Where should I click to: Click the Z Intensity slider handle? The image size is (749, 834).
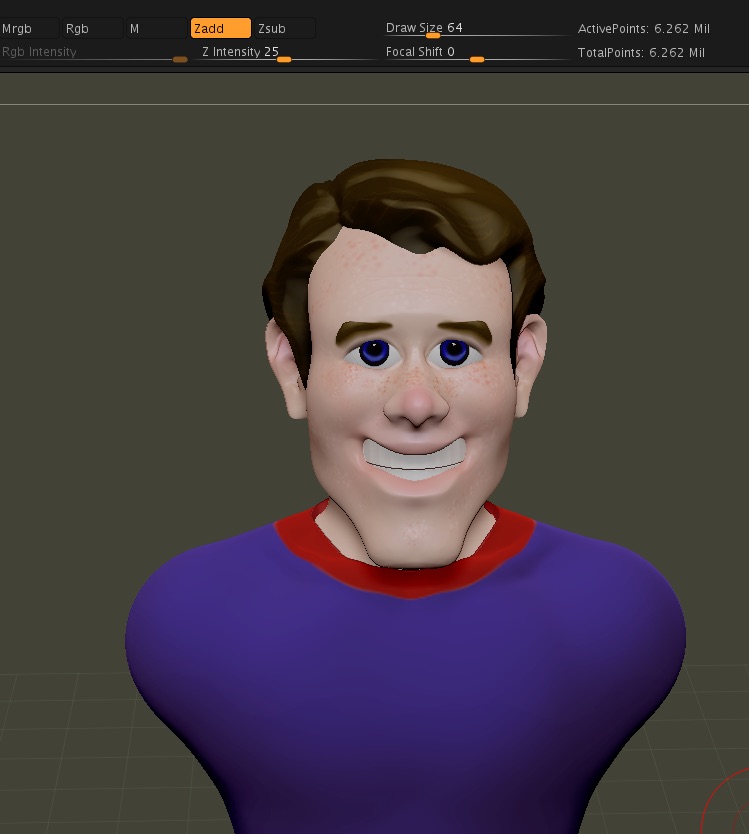pyautogui.click(x=284, y=60)
